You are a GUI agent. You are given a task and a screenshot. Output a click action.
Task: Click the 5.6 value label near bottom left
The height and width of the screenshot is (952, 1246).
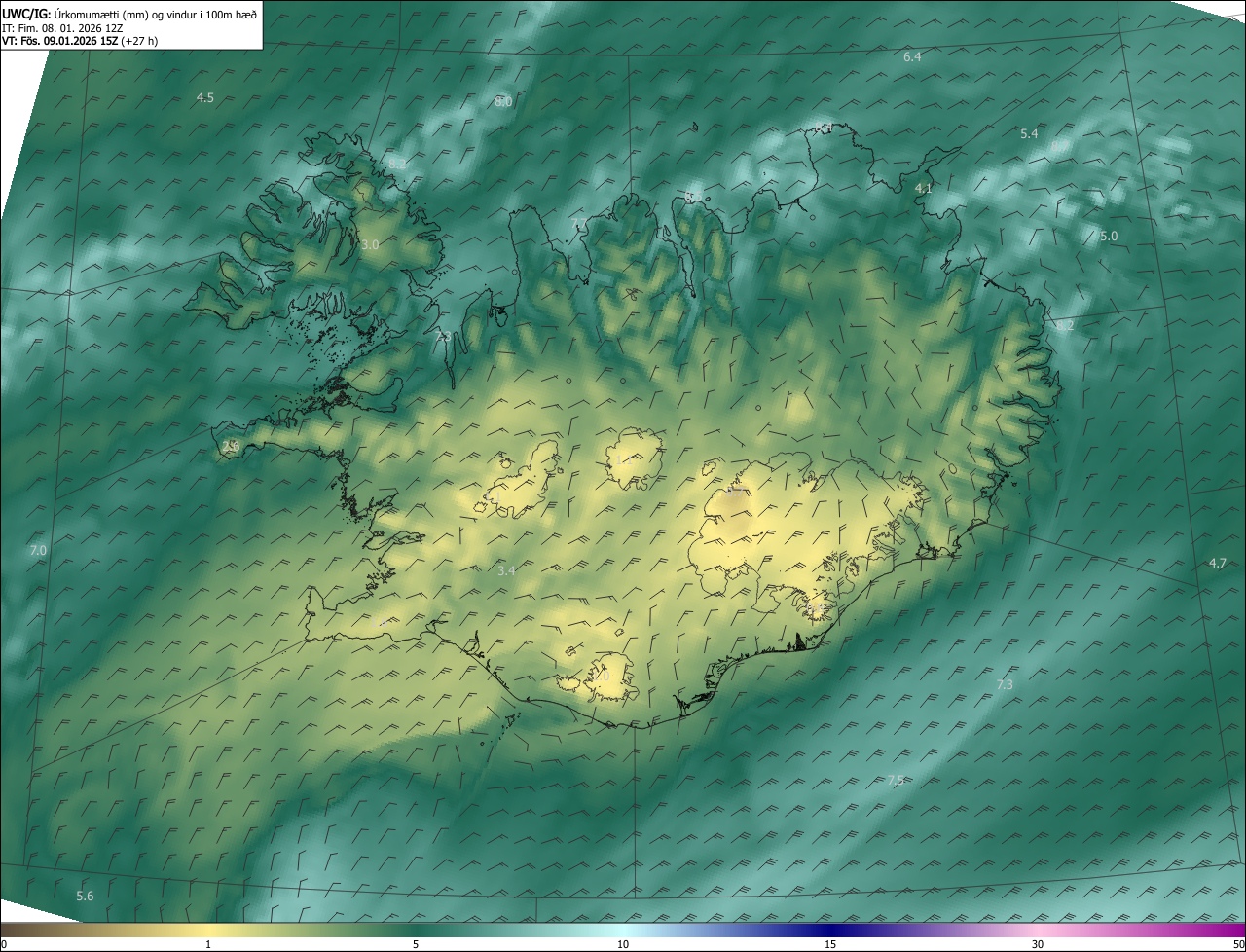85,896
